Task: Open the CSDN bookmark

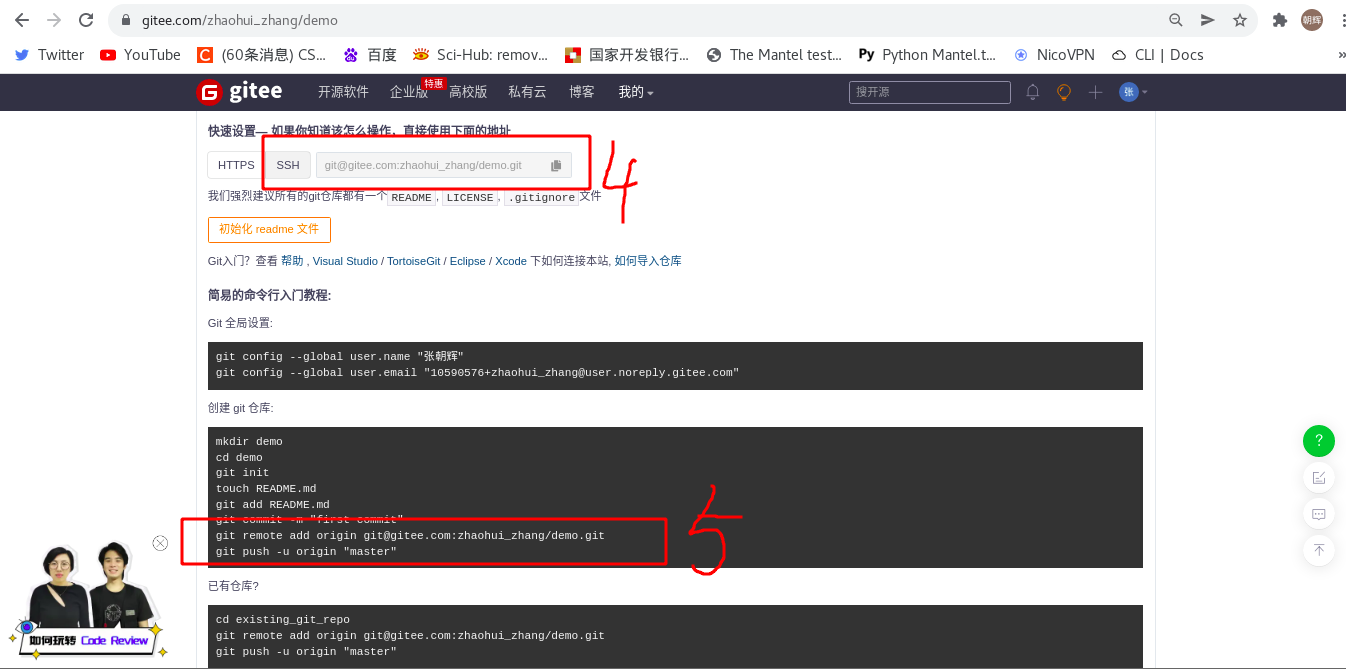Action: (x=262, y=55)
